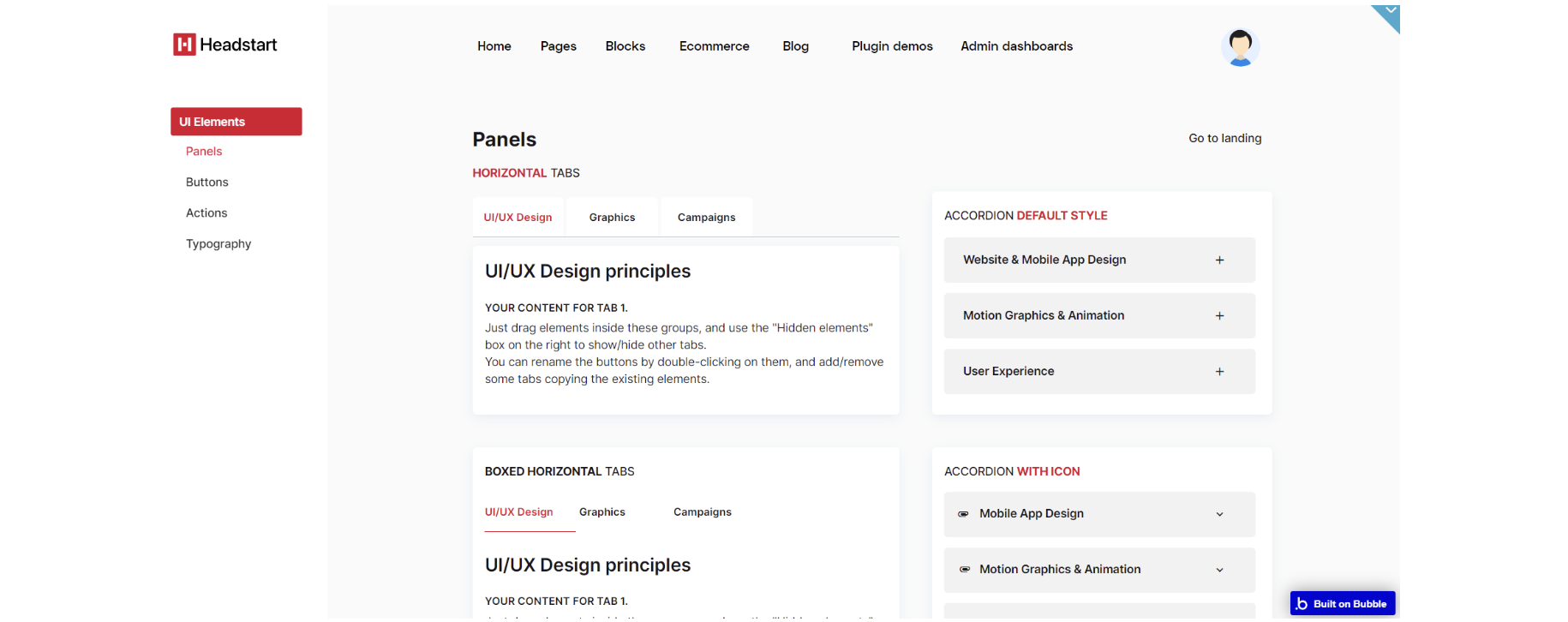Click the Headstart logo icon
1568x622 pixels.
pyautogui.click(x=184, y=45)
